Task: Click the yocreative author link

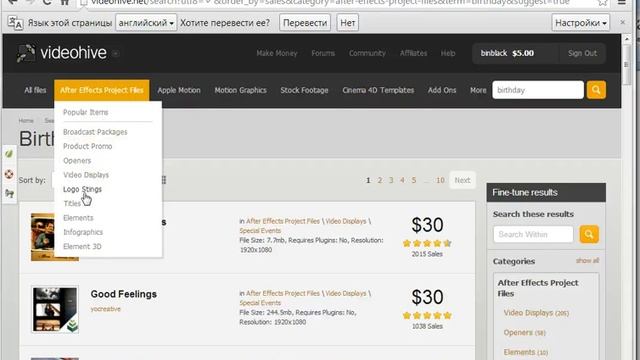Action: 106,309
